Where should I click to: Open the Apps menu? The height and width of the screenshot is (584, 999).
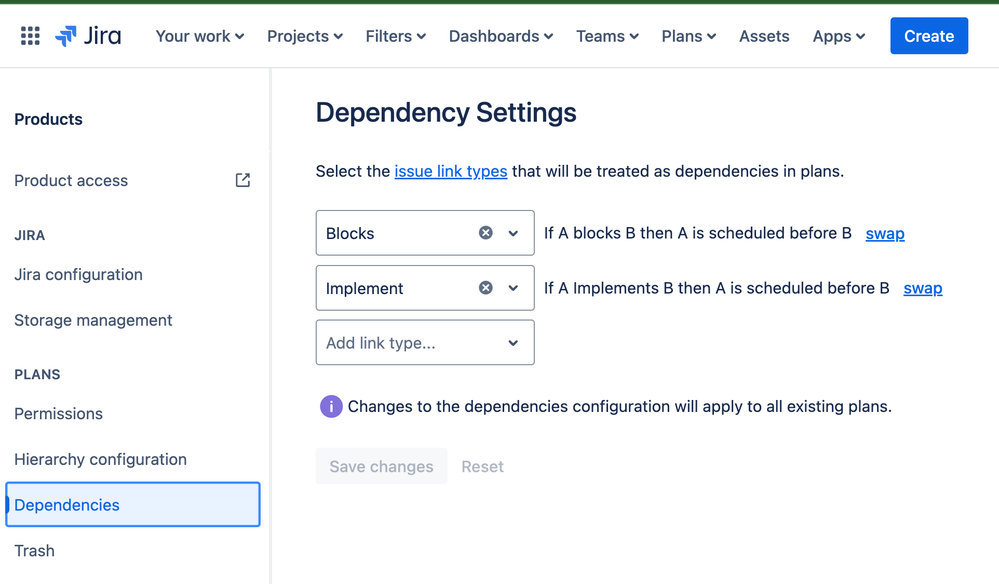pos(839,36)
